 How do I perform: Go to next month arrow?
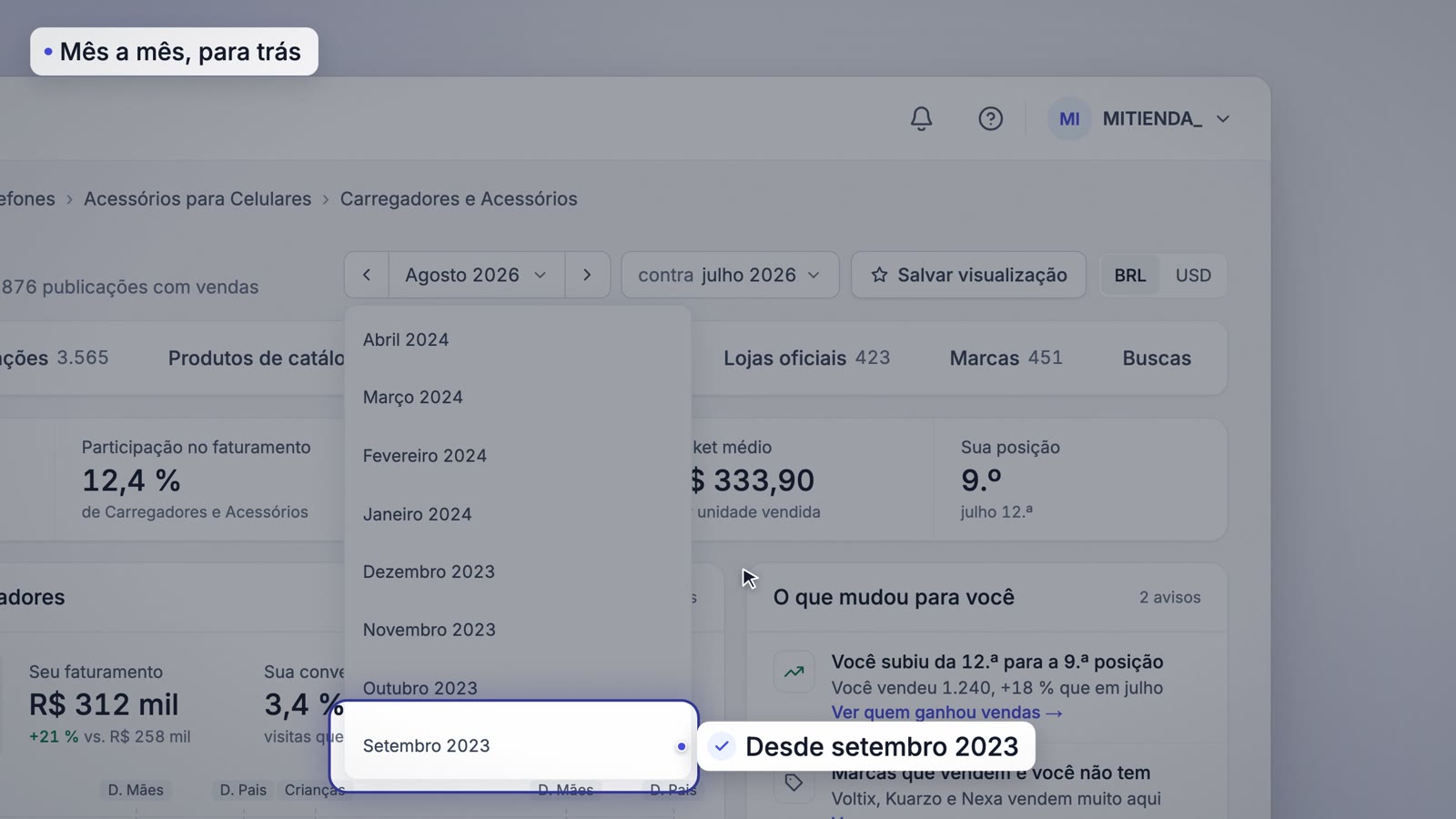tap(587, 275)
